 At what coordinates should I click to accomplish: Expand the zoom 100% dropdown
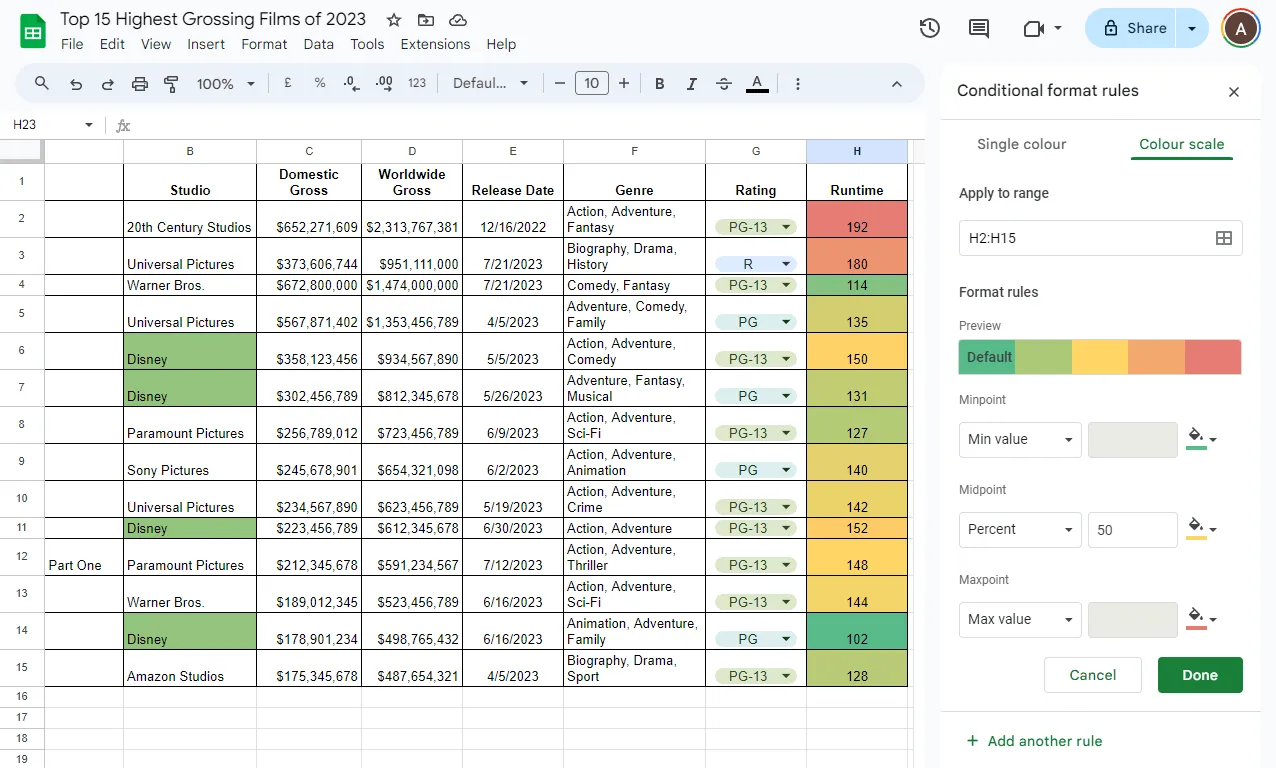pos(226,84)
